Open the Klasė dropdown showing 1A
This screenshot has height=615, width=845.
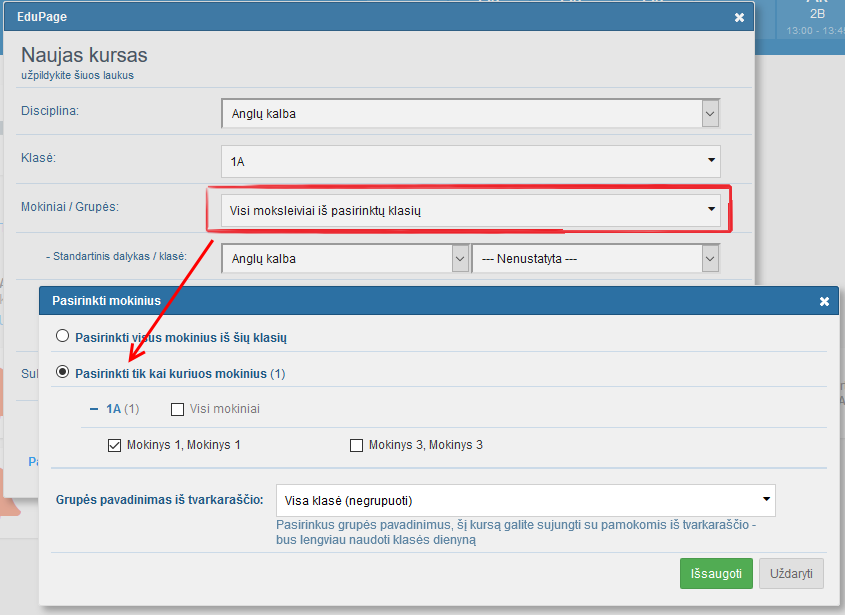470,161
